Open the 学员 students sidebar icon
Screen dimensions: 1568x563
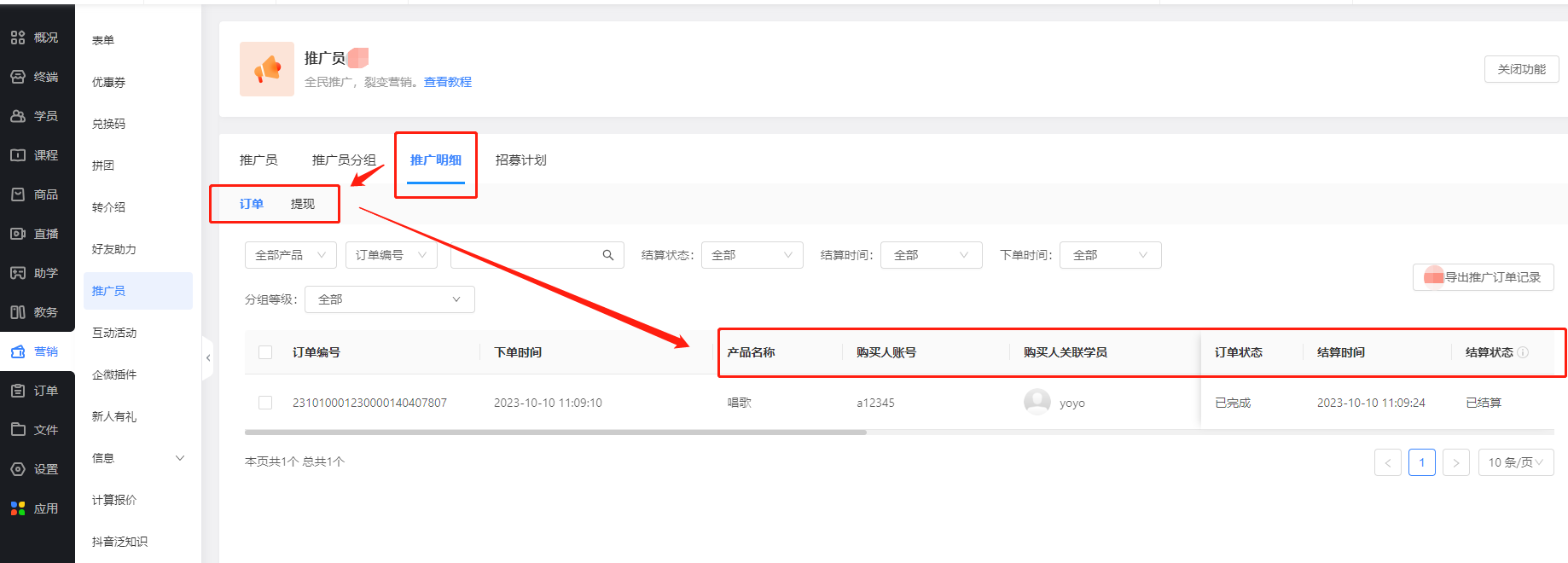pos(18,116)
